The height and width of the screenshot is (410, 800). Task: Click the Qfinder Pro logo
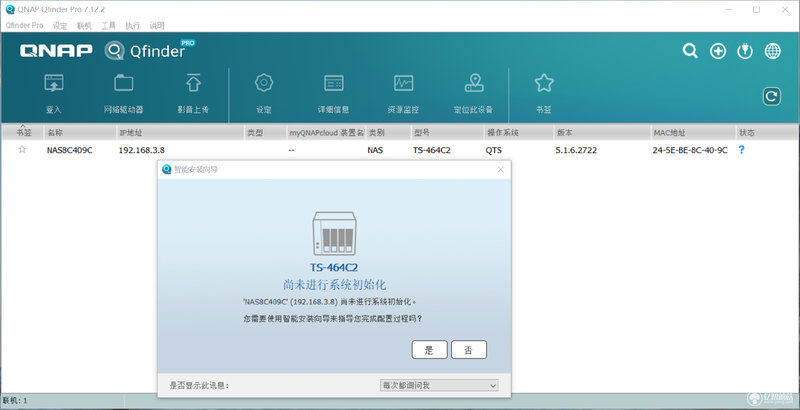coord(150,50)
